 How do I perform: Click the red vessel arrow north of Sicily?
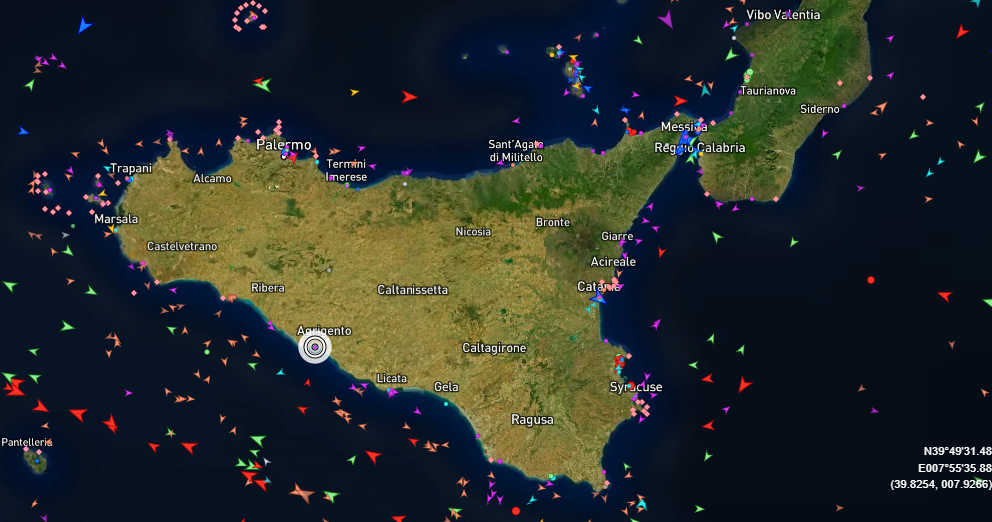409,97
